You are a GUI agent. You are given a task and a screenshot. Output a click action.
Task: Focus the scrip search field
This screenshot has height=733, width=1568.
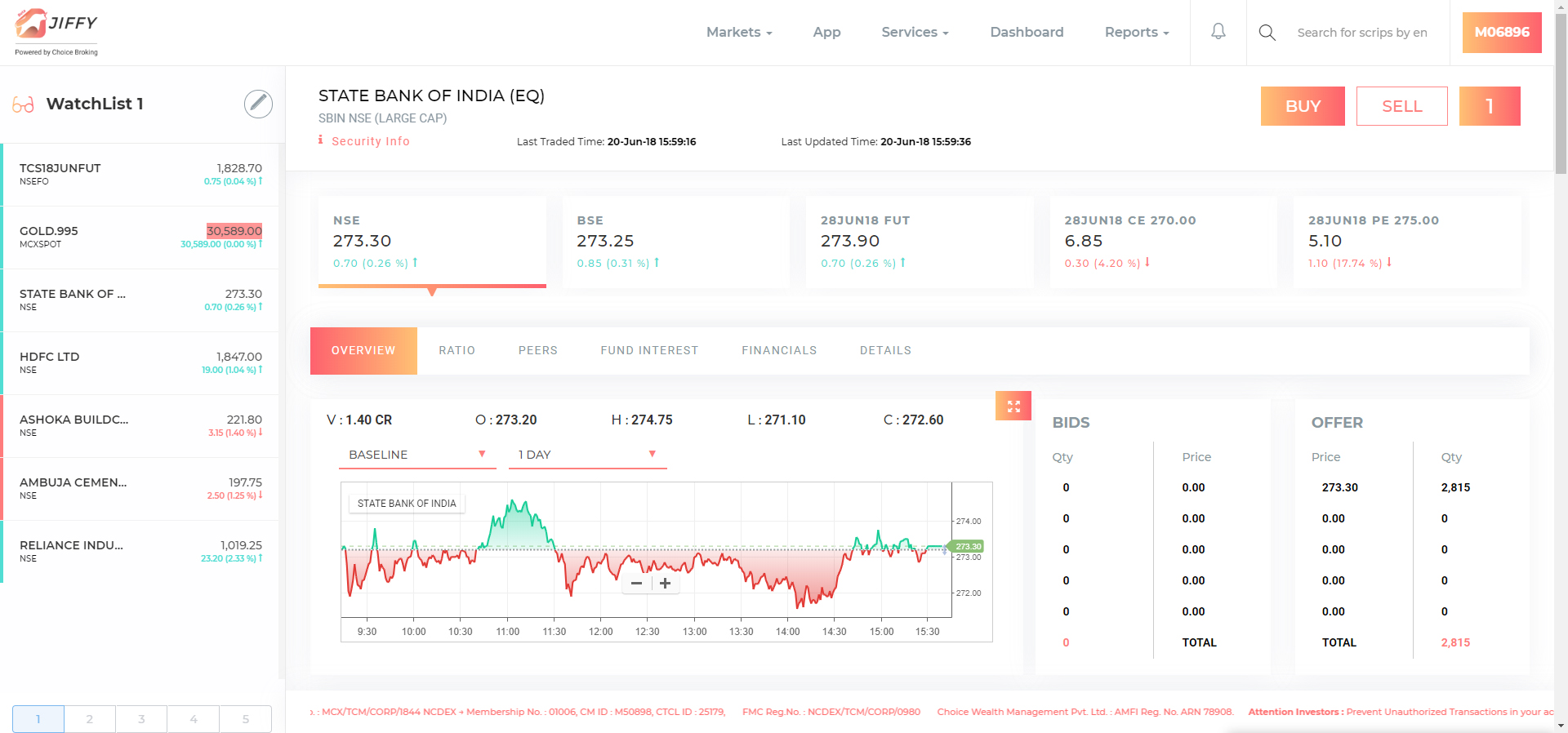pyautogui.click(x=1362, y=33)
